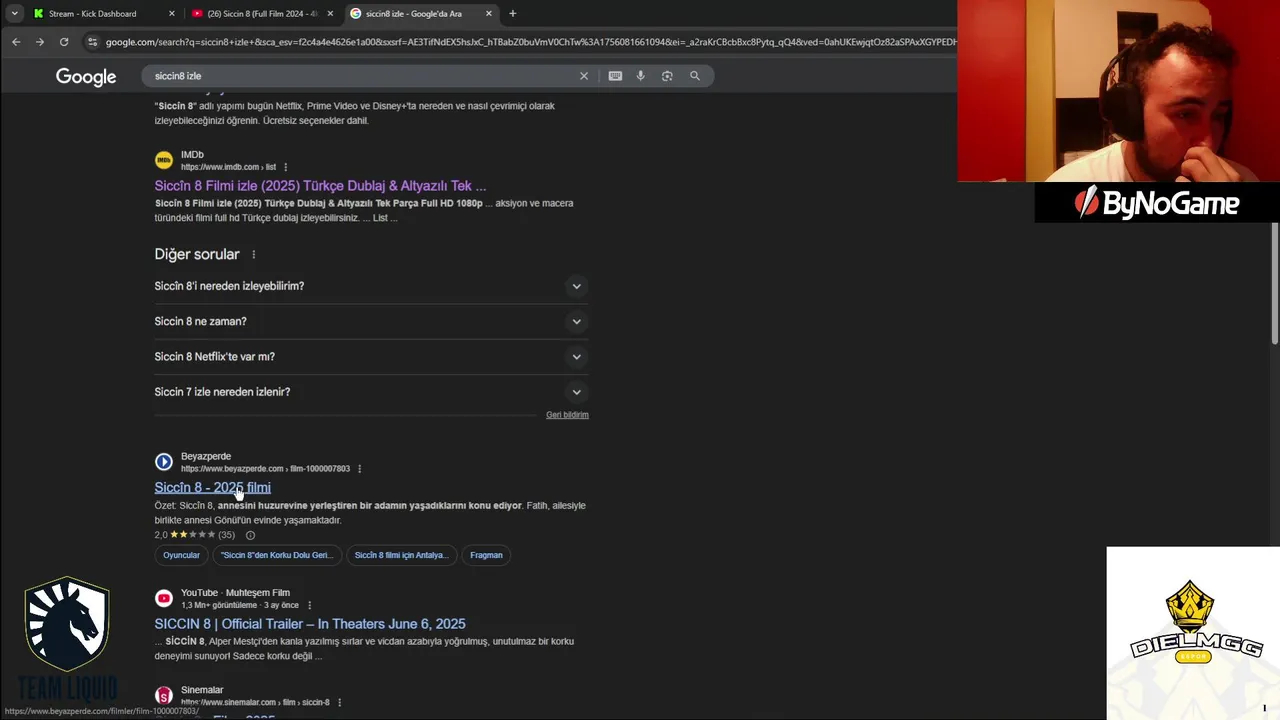
Task: Click the Oyuncular chip
Action: coord(181,555)
